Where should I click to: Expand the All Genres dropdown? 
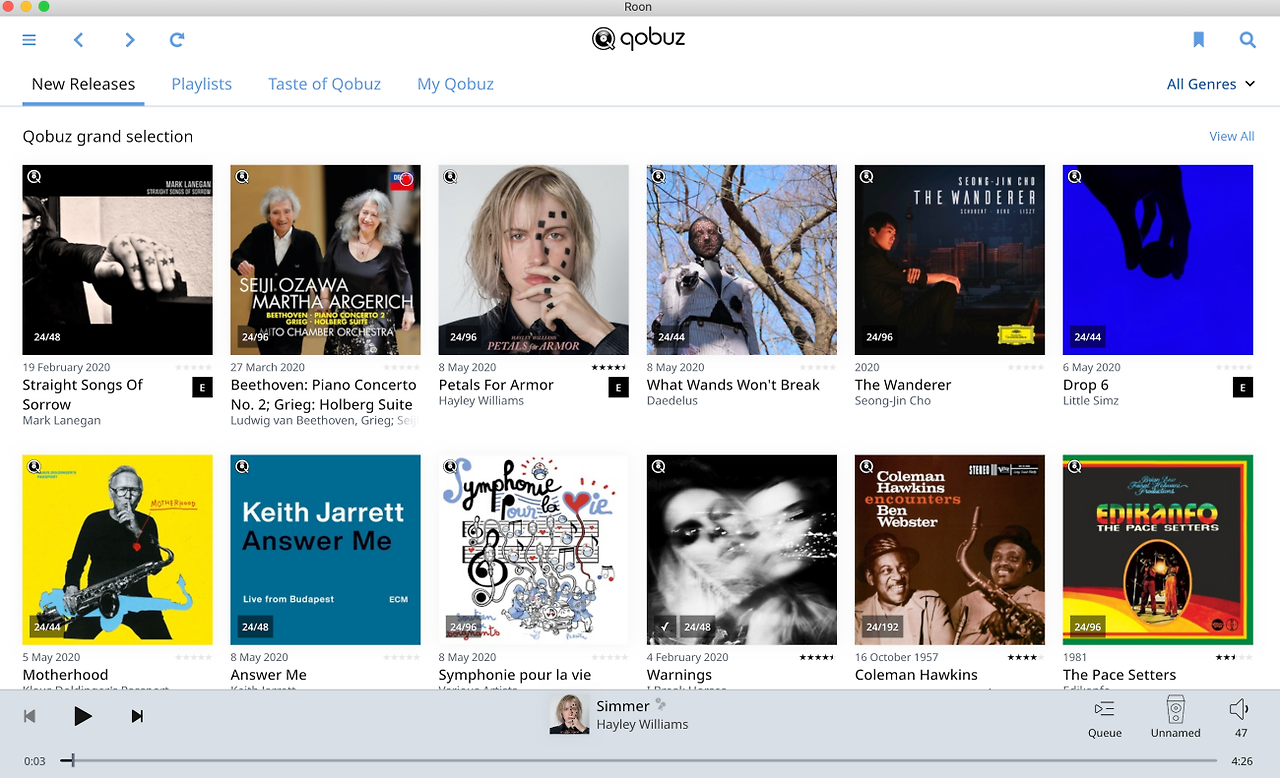click(1211, 84)
